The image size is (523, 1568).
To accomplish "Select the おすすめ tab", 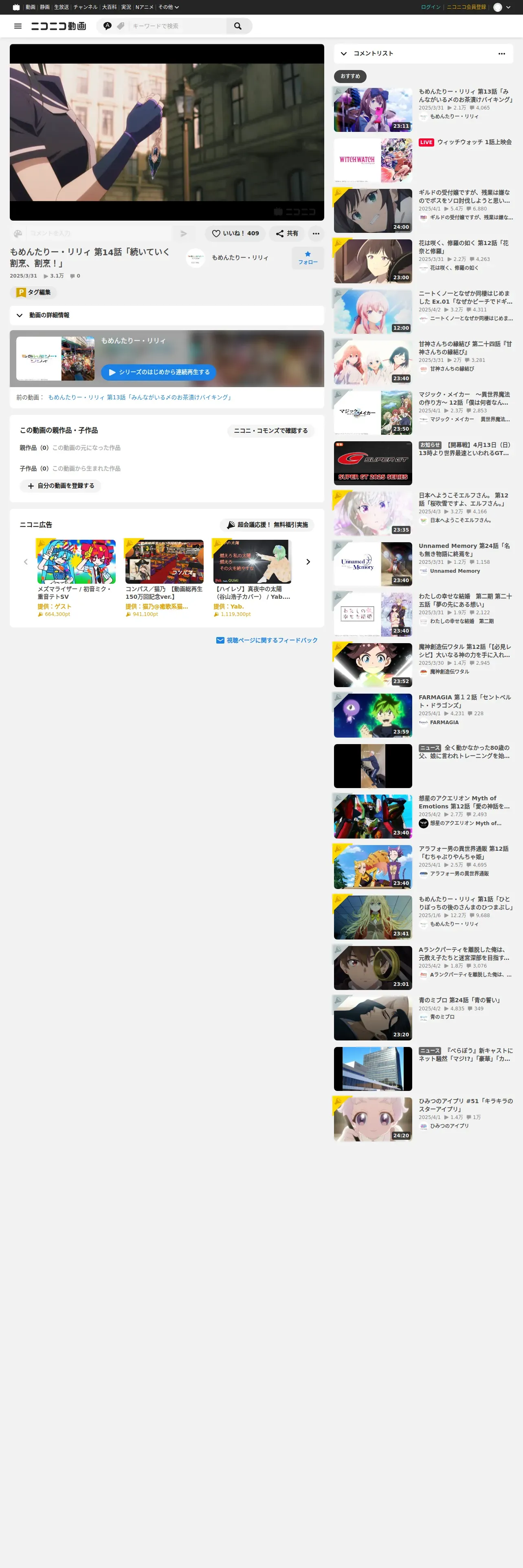I will click(350, 76).
